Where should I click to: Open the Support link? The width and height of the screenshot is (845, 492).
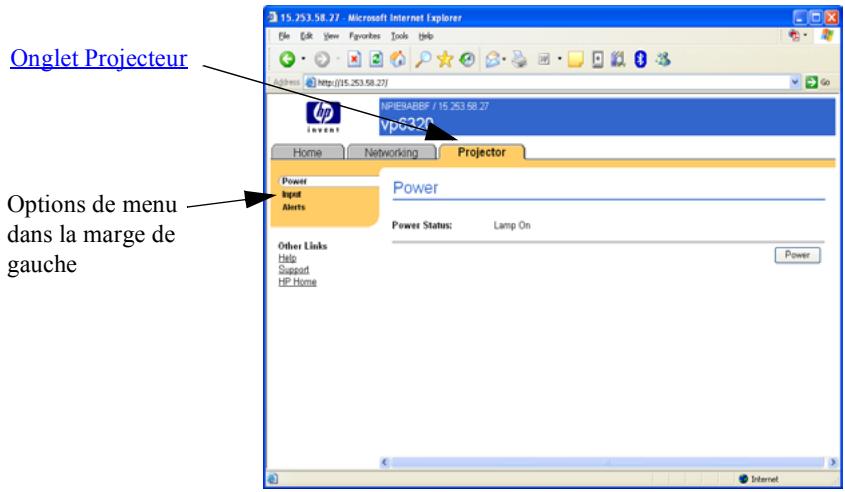pyautogui.click(x=294, y=270)
